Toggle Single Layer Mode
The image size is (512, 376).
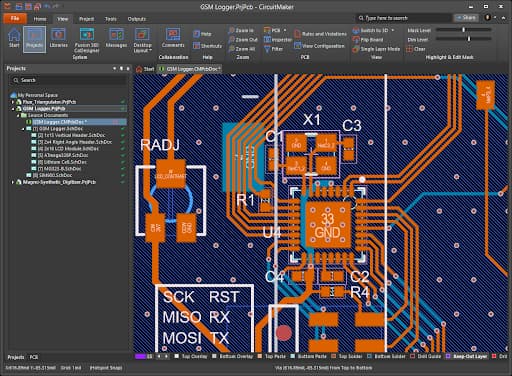coord(376,49)
